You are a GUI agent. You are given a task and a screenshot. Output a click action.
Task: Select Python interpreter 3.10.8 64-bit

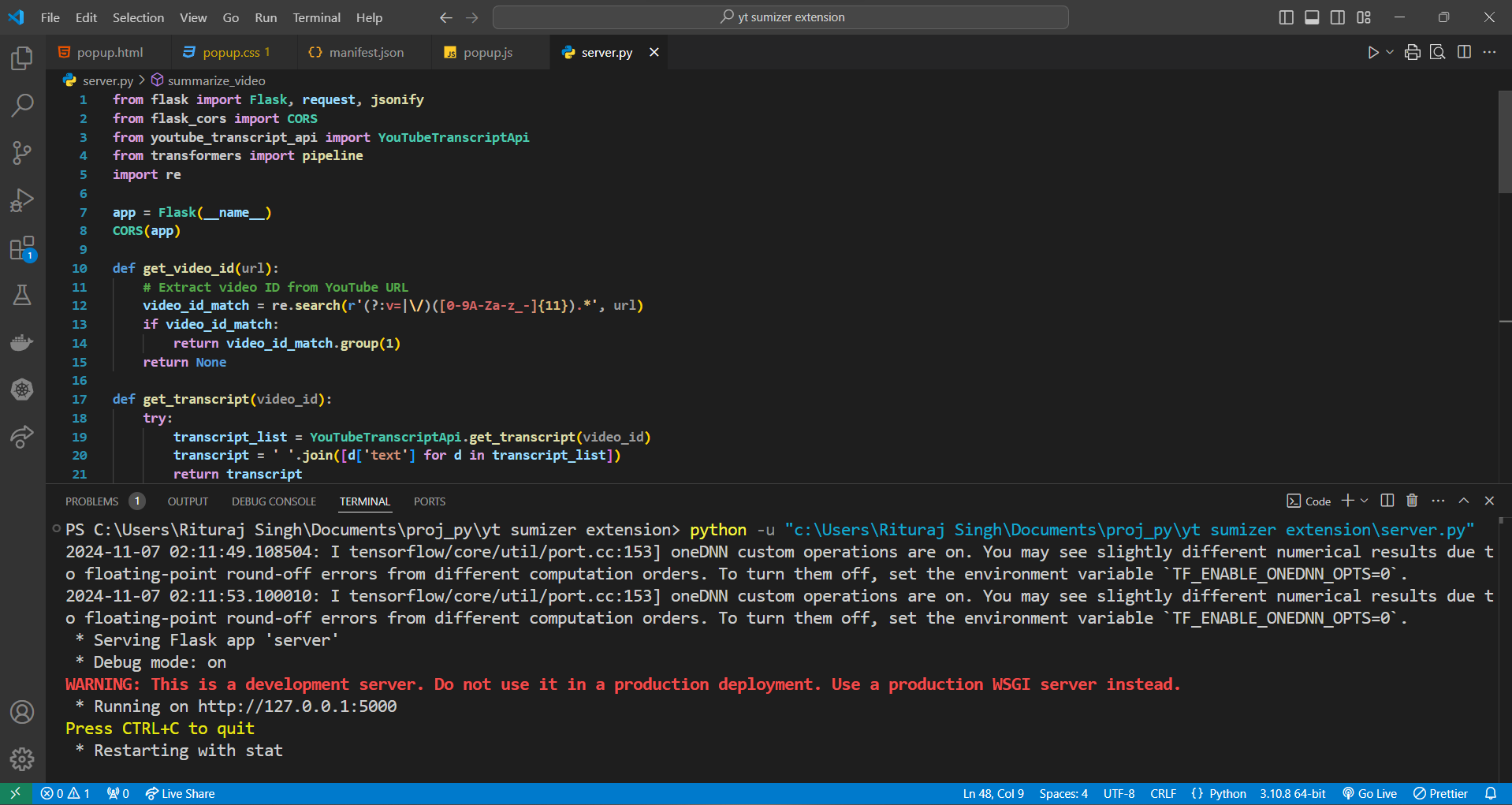(x=1293, y=794)
